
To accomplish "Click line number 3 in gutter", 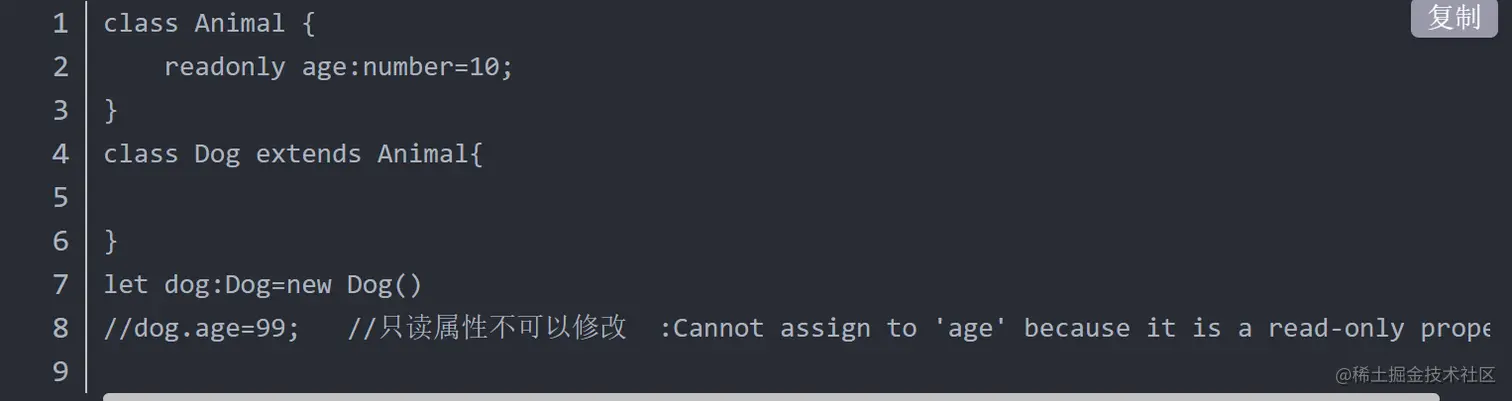I will 61,110.
